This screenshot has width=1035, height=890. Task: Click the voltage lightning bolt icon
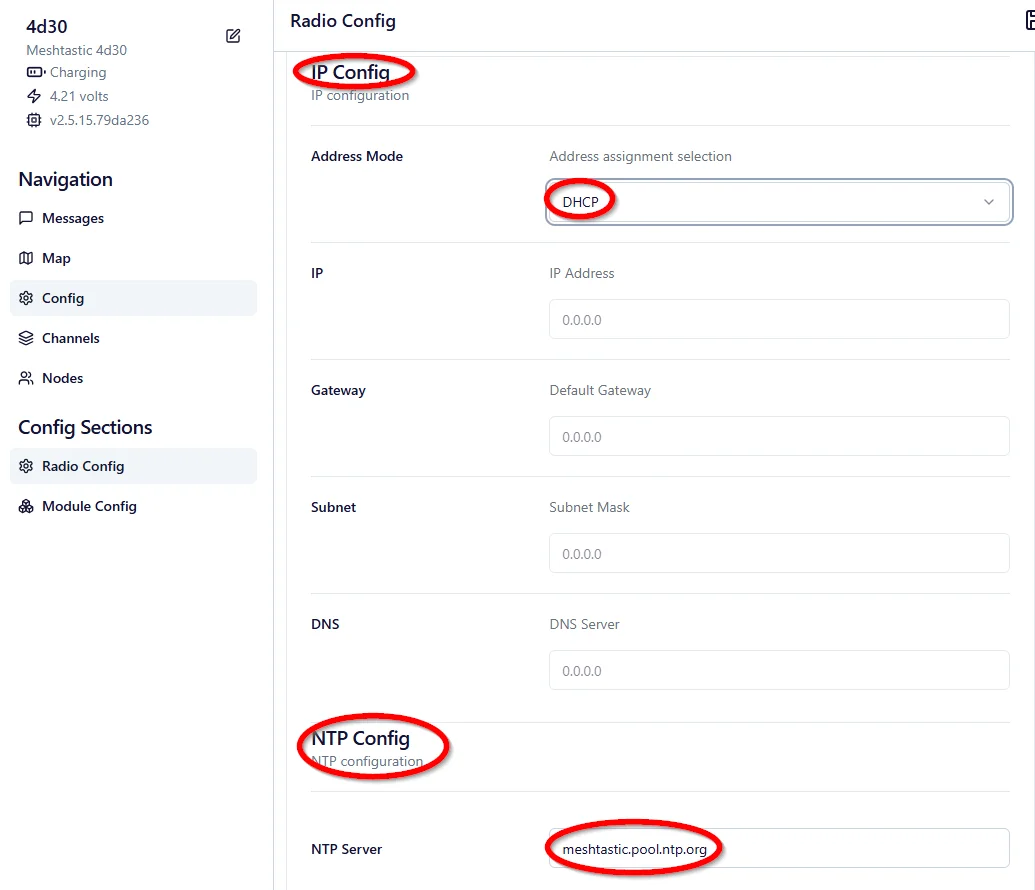point(34,96)
